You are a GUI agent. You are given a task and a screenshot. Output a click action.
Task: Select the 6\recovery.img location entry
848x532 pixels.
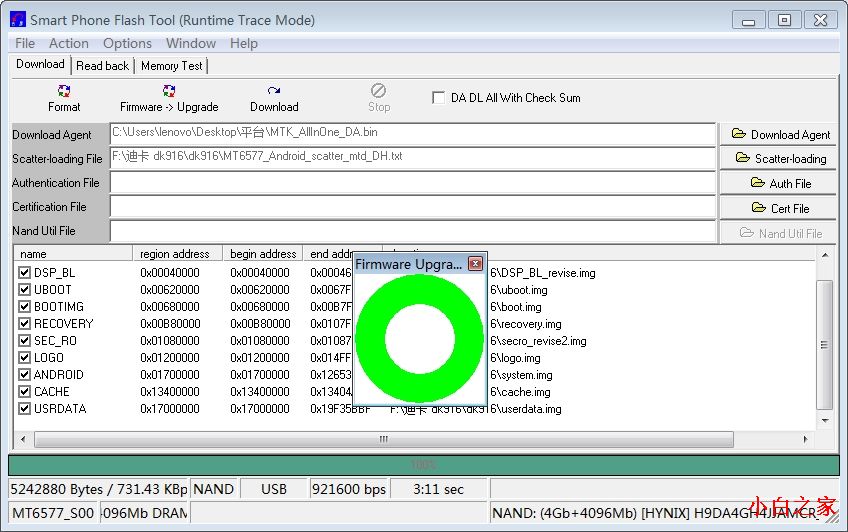pos(526,324)
